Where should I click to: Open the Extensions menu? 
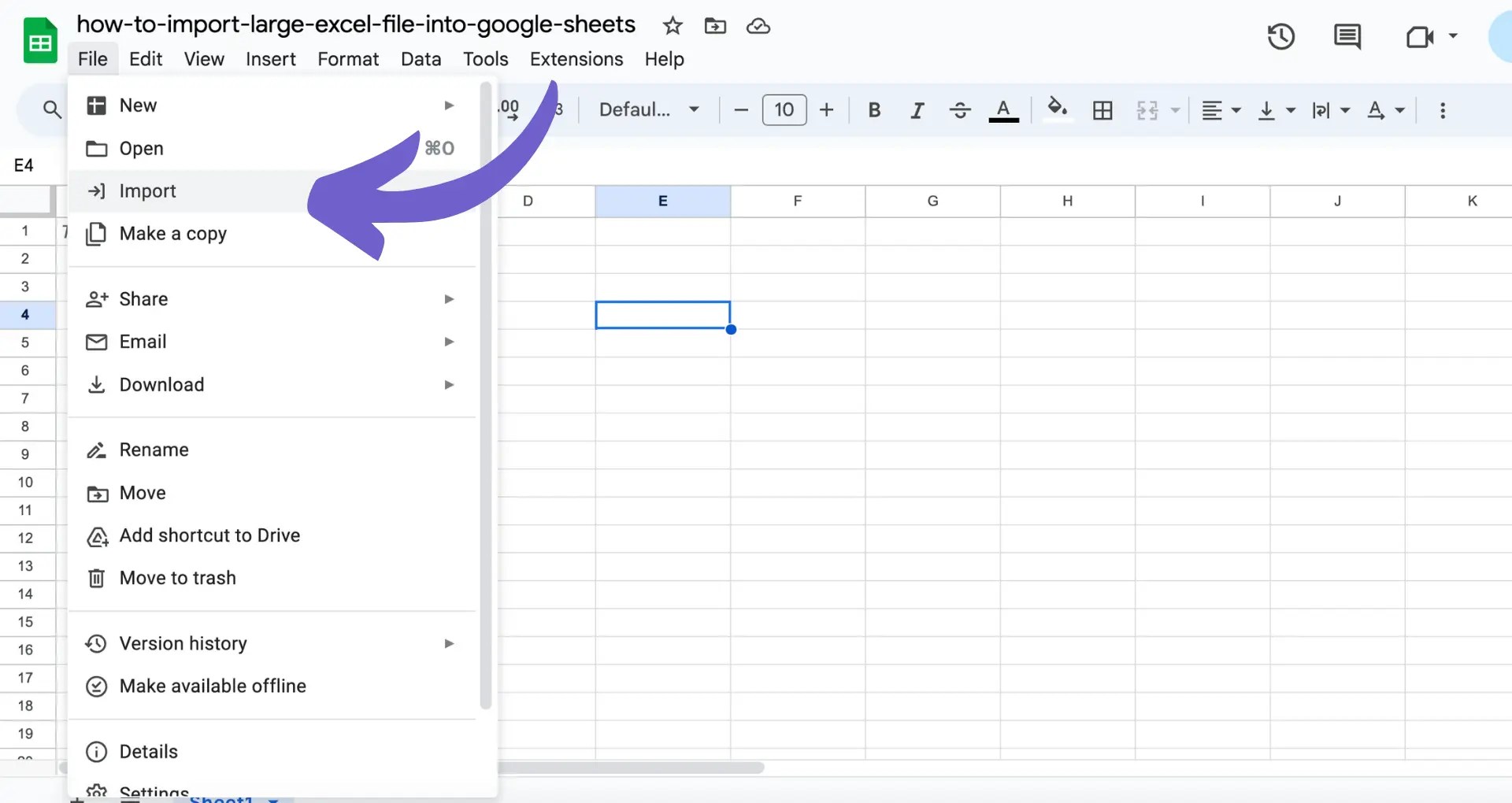[576, 59]
